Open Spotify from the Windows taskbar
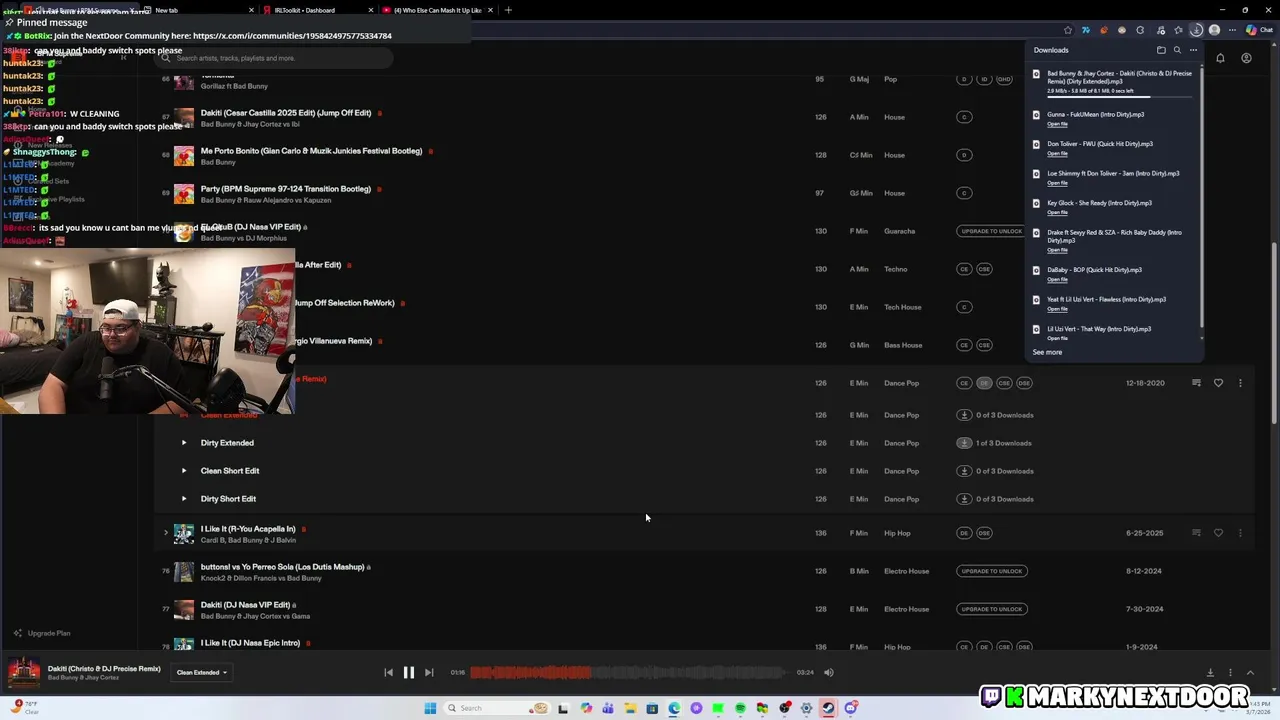Screen dimensions: 1280x720 click(x=740, y=708)
